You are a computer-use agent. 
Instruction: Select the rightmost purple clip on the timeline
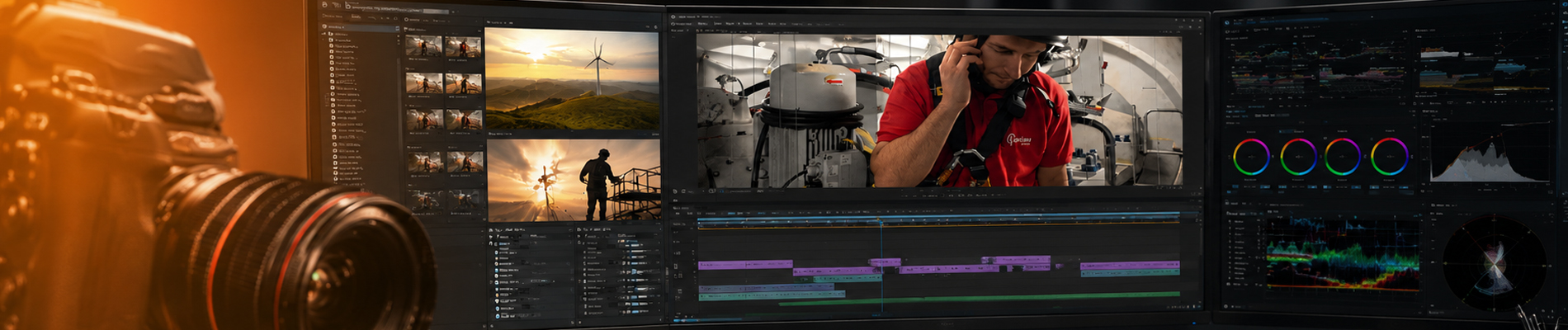tap(1130, 266)
